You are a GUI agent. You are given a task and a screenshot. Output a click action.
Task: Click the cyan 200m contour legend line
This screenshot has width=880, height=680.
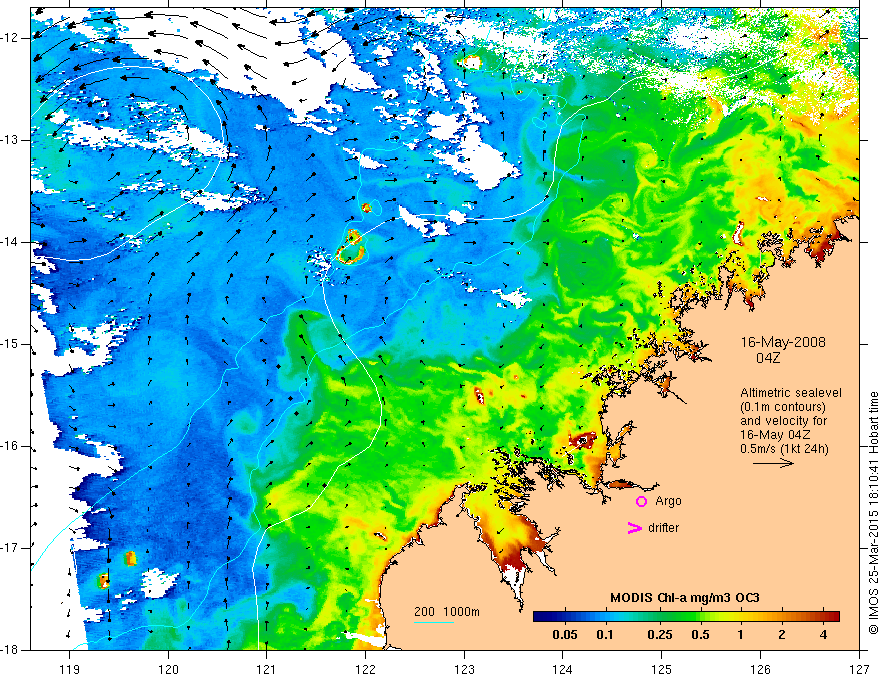click(433, 622)
